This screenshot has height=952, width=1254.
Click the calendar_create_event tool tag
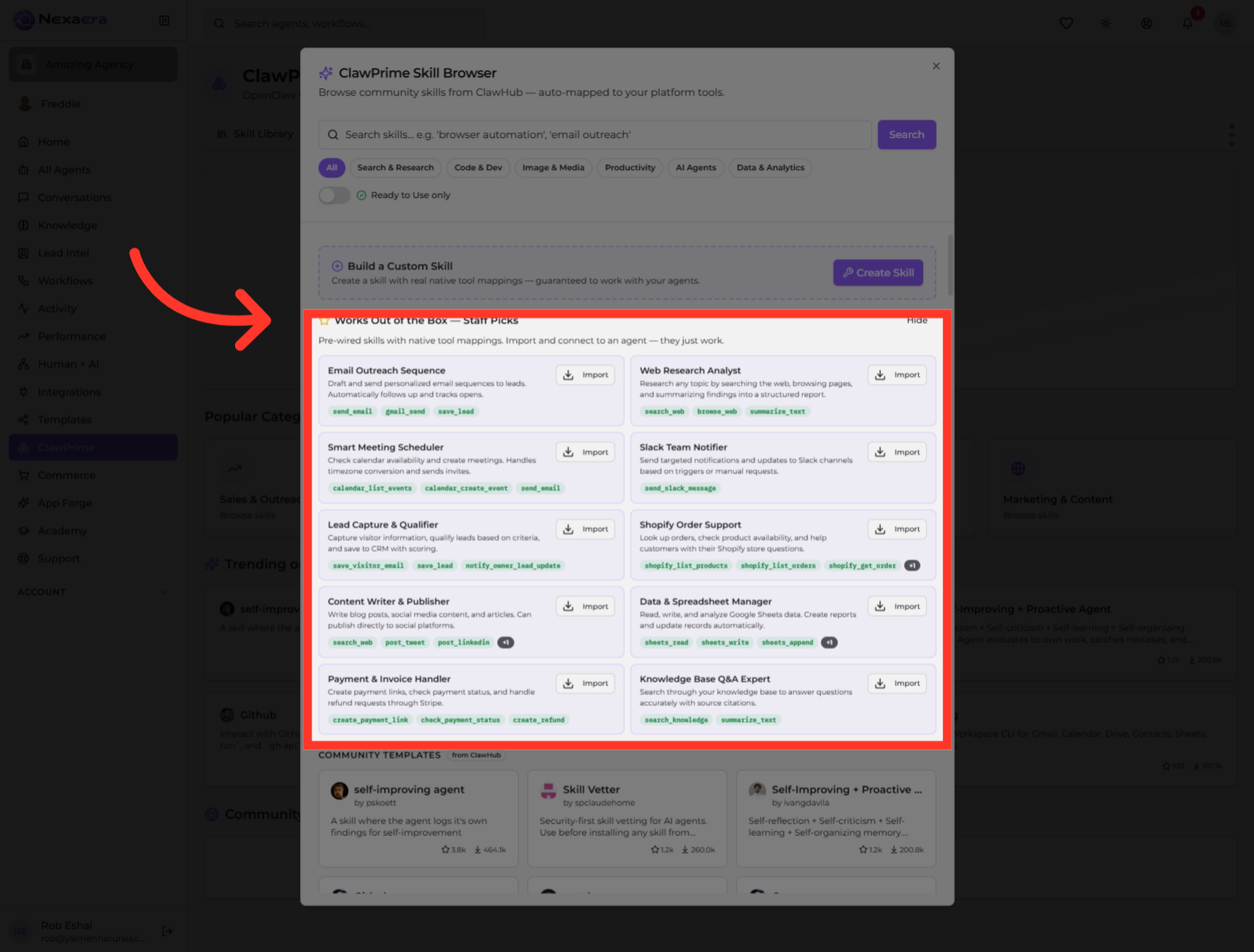[x=466, y=488]
